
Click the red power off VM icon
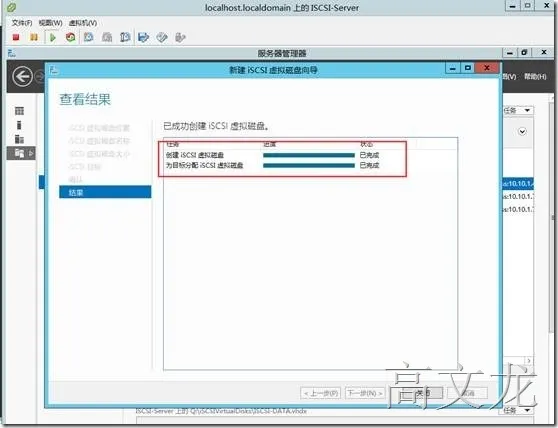pos(16,37)
